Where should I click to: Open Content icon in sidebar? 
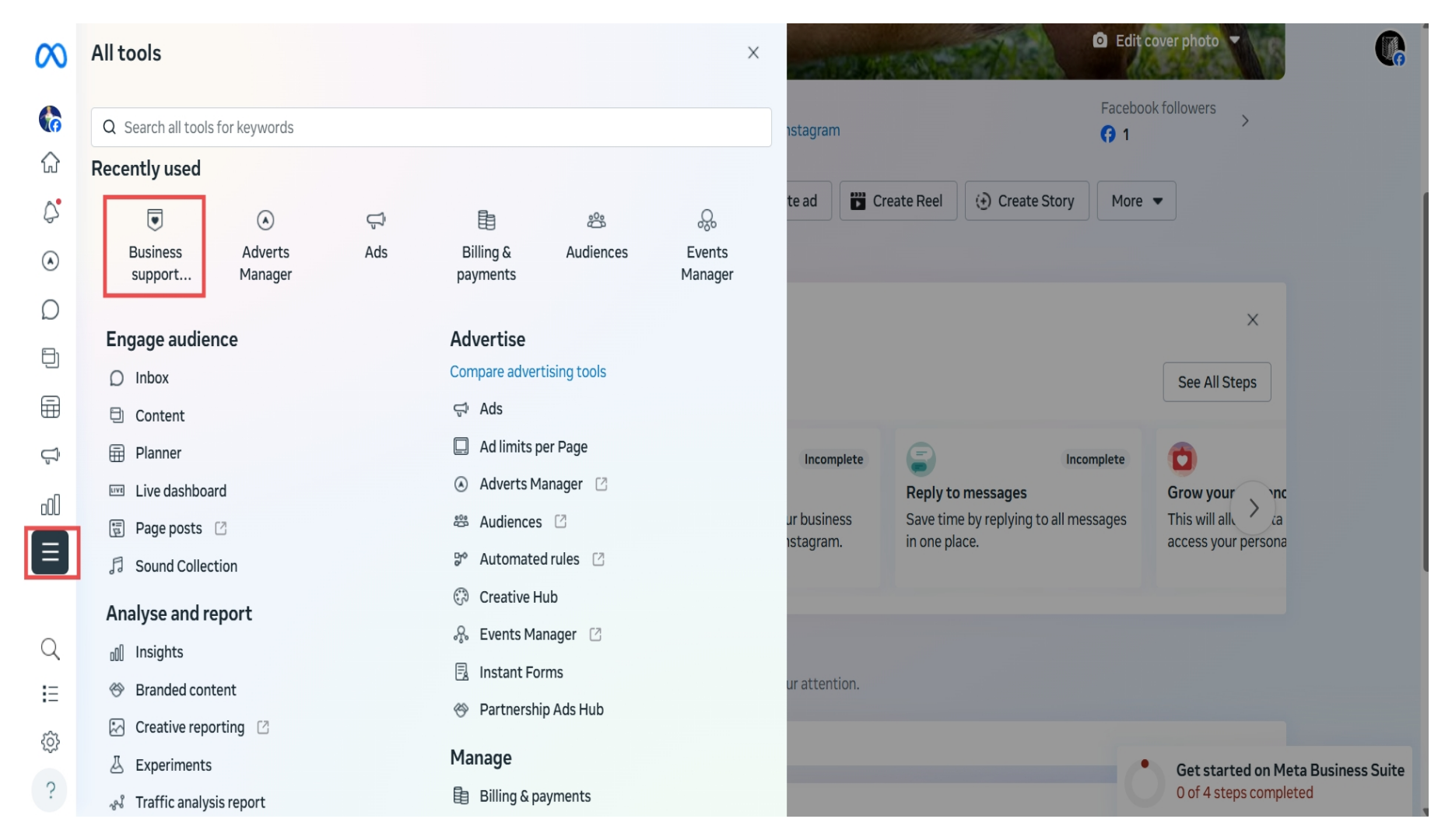(x=50, y=358)
